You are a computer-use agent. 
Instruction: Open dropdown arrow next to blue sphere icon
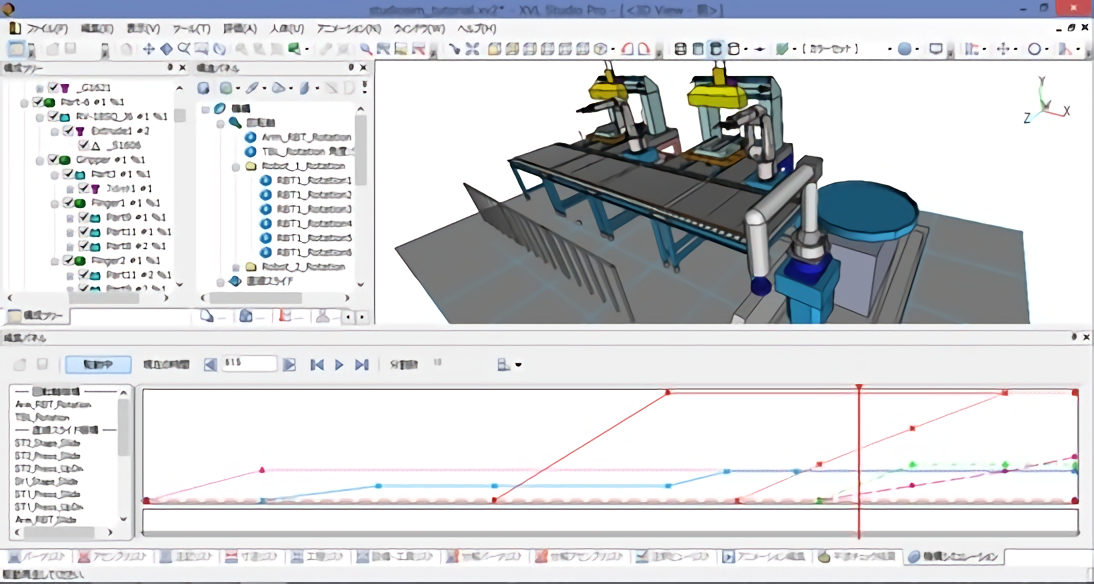pos(917,50)
